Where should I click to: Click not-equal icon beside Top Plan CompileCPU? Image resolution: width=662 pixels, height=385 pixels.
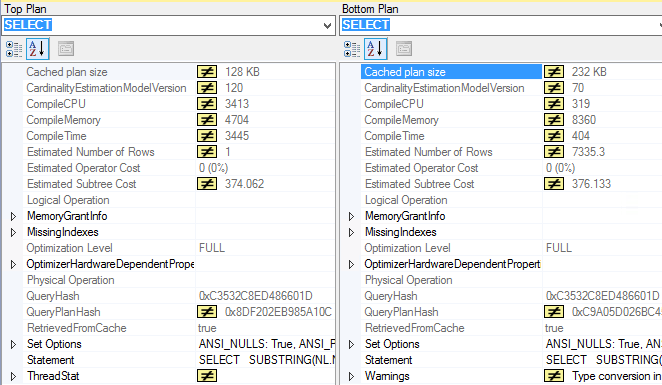pyautogui.click(x=207, y=104)
